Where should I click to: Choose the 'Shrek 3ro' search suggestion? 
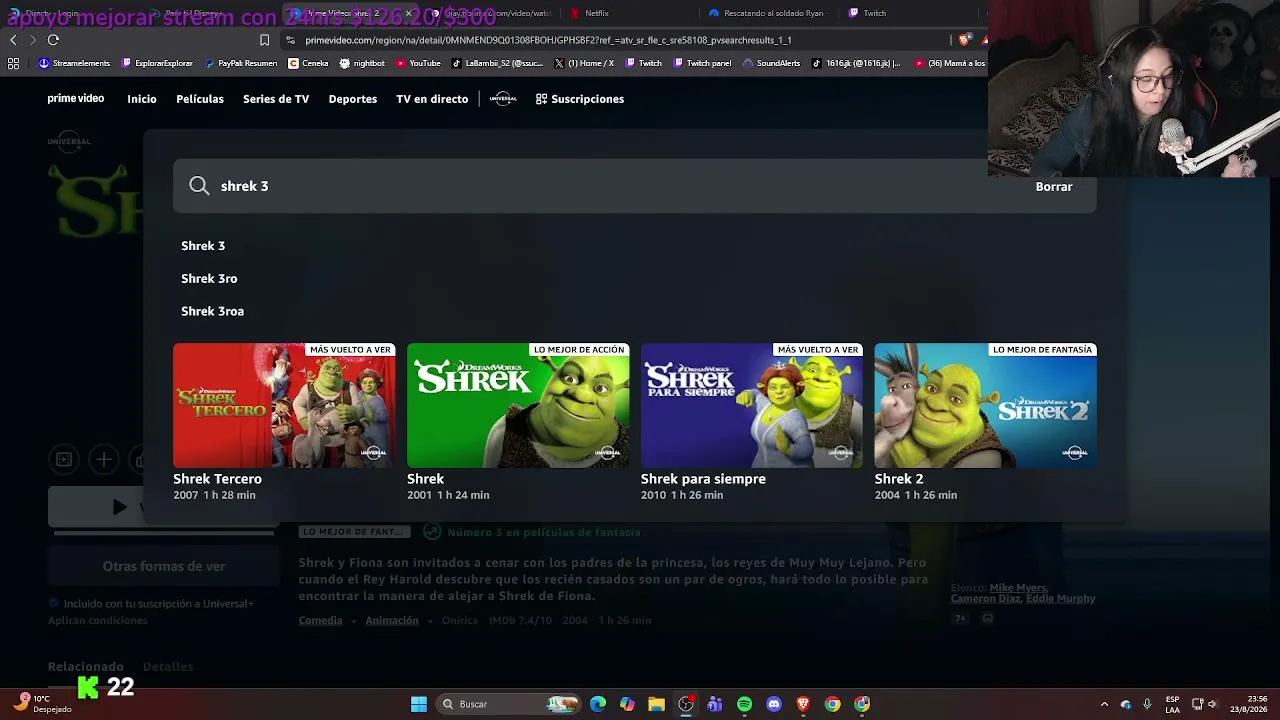point(209,279)
